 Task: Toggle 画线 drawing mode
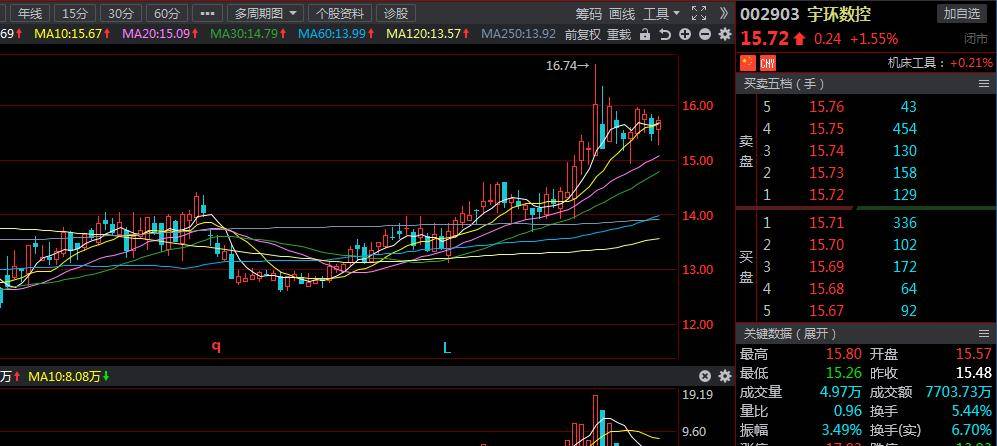pos(622,13)
